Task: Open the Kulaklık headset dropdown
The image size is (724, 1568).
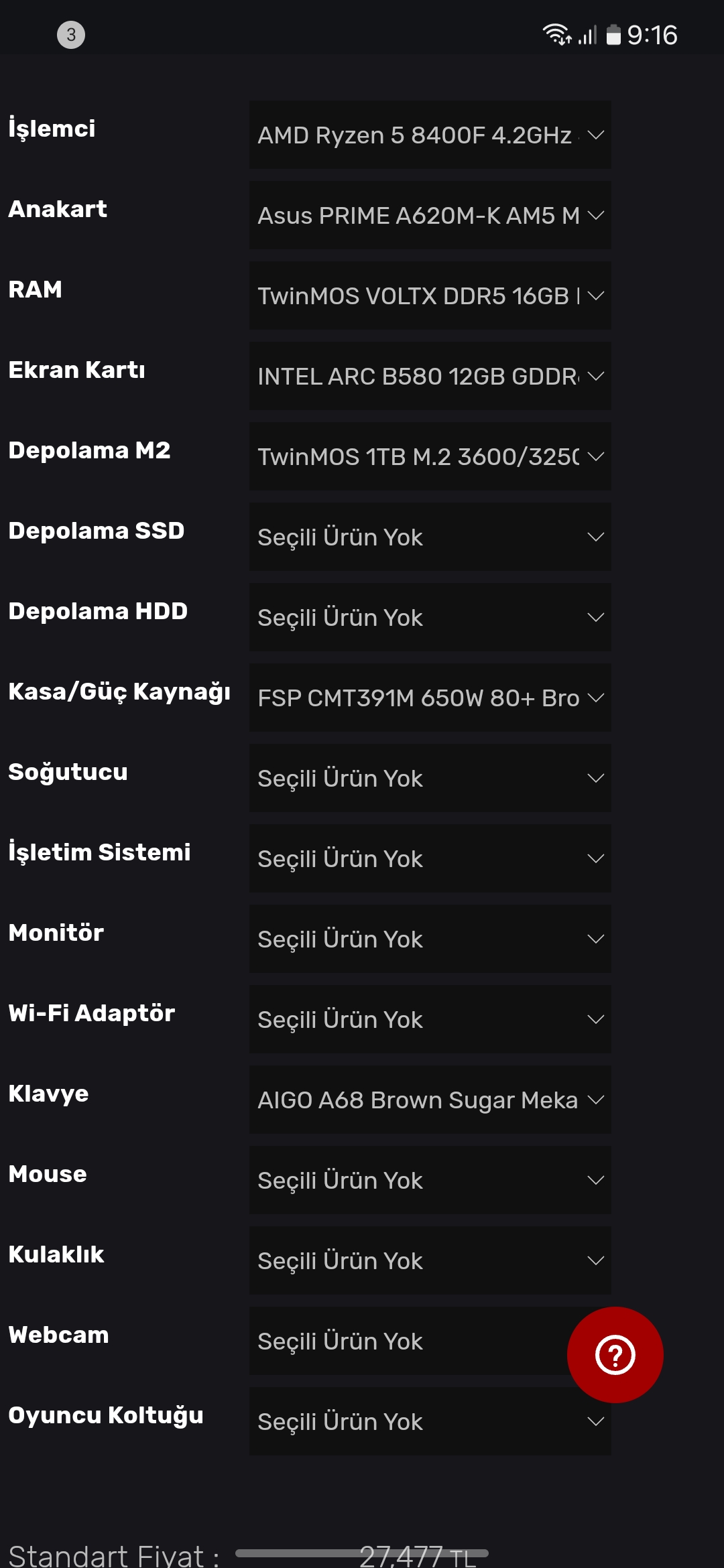Action: pyautogui.click(x=430, y=1260)
